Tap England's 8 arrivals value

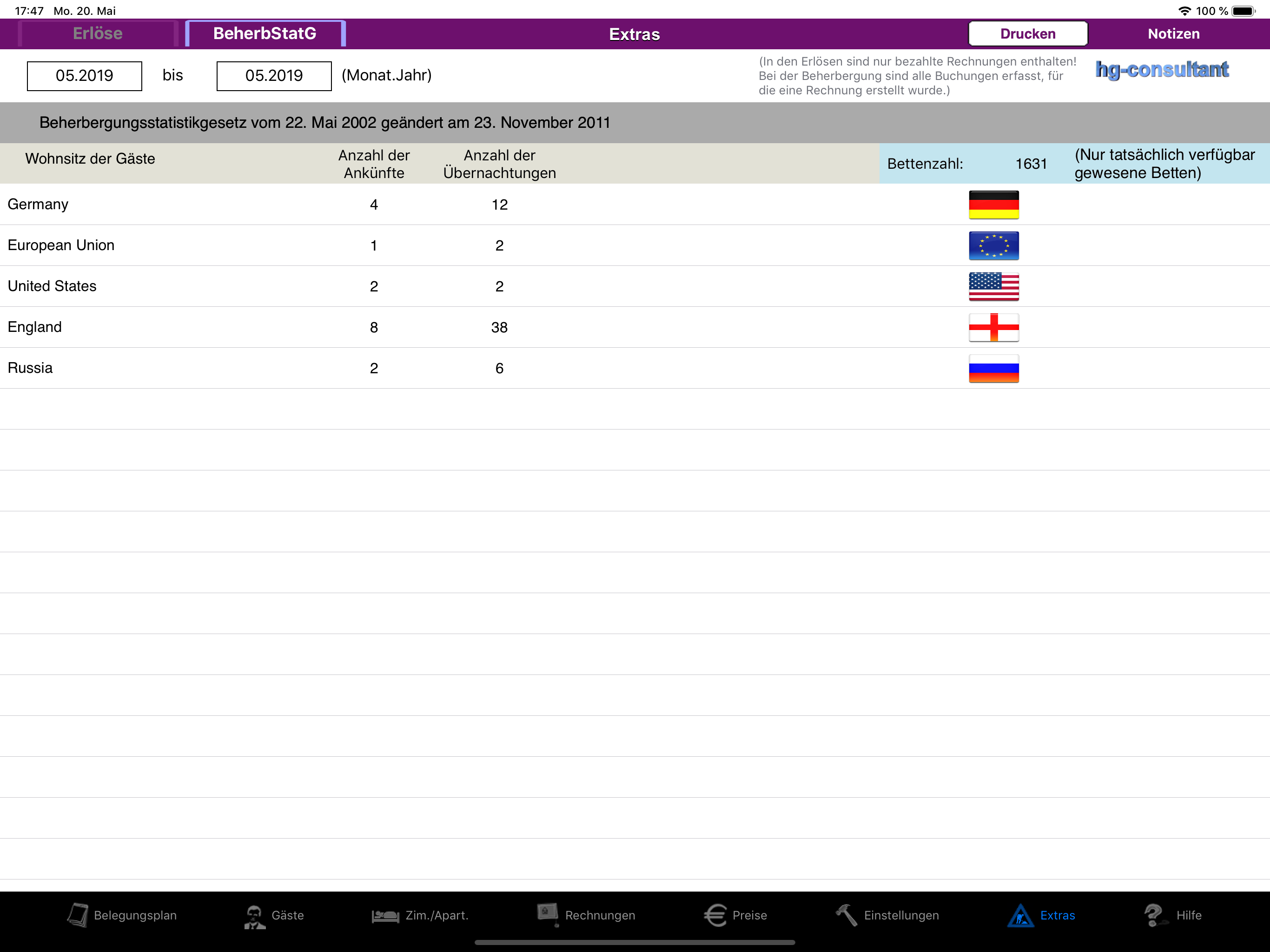374,327
